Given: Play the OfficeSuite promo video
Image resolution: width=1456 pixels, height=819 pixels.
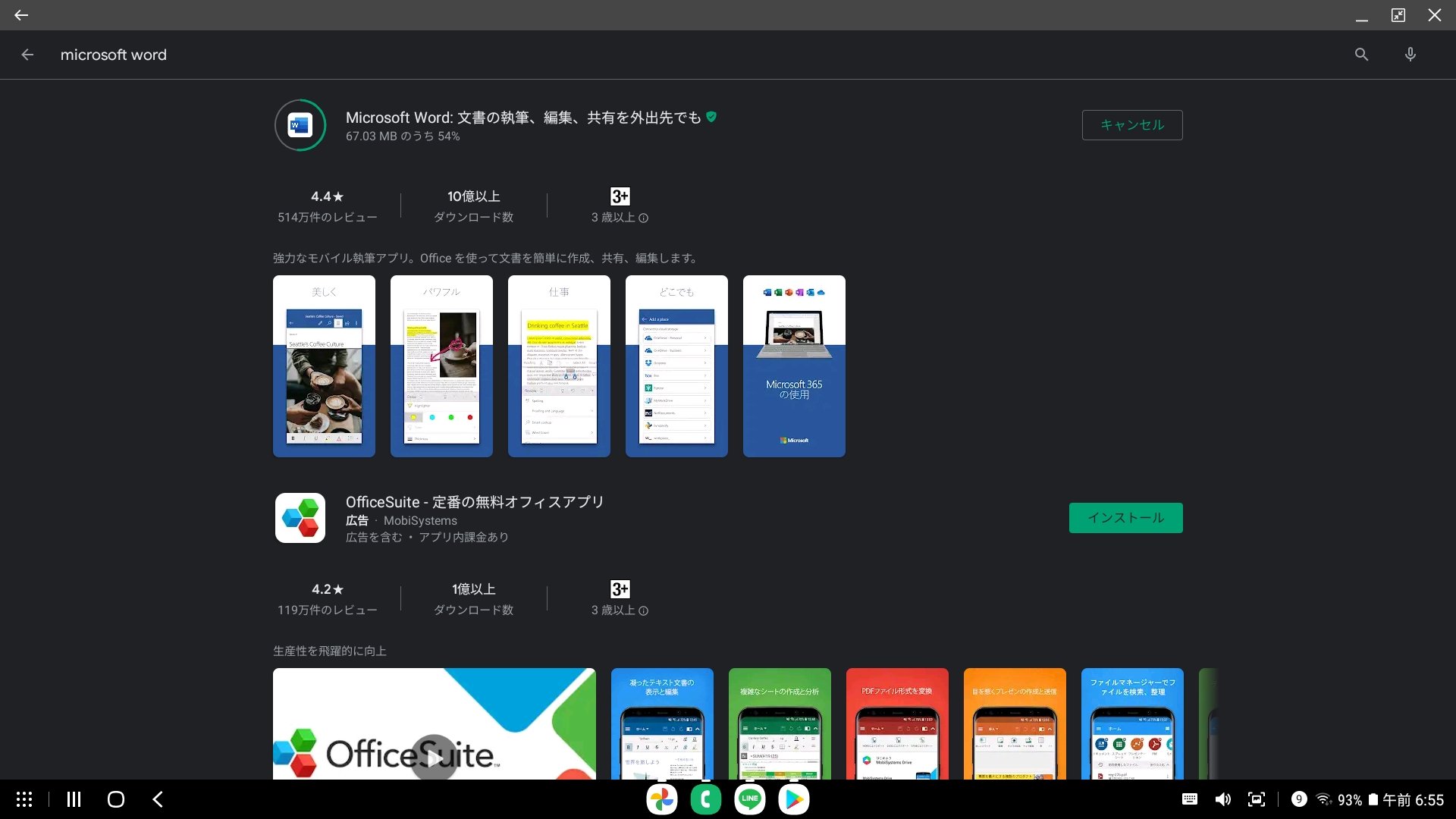Looking at the screenshot, I should pyautogui.click(x=434, y=756).
